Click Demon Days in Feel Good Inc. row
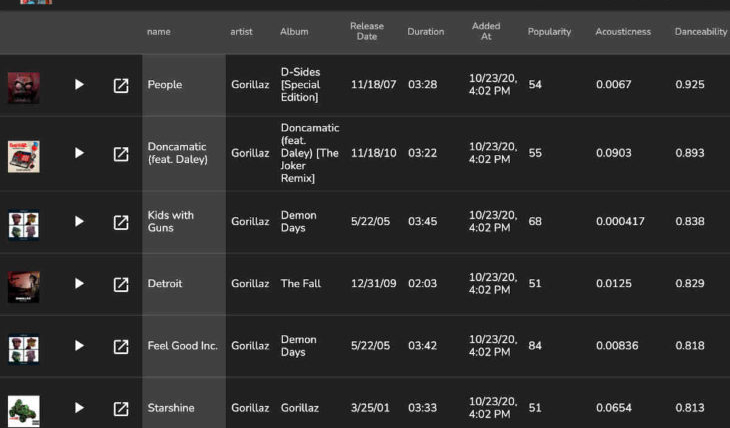 click(298, 346)
